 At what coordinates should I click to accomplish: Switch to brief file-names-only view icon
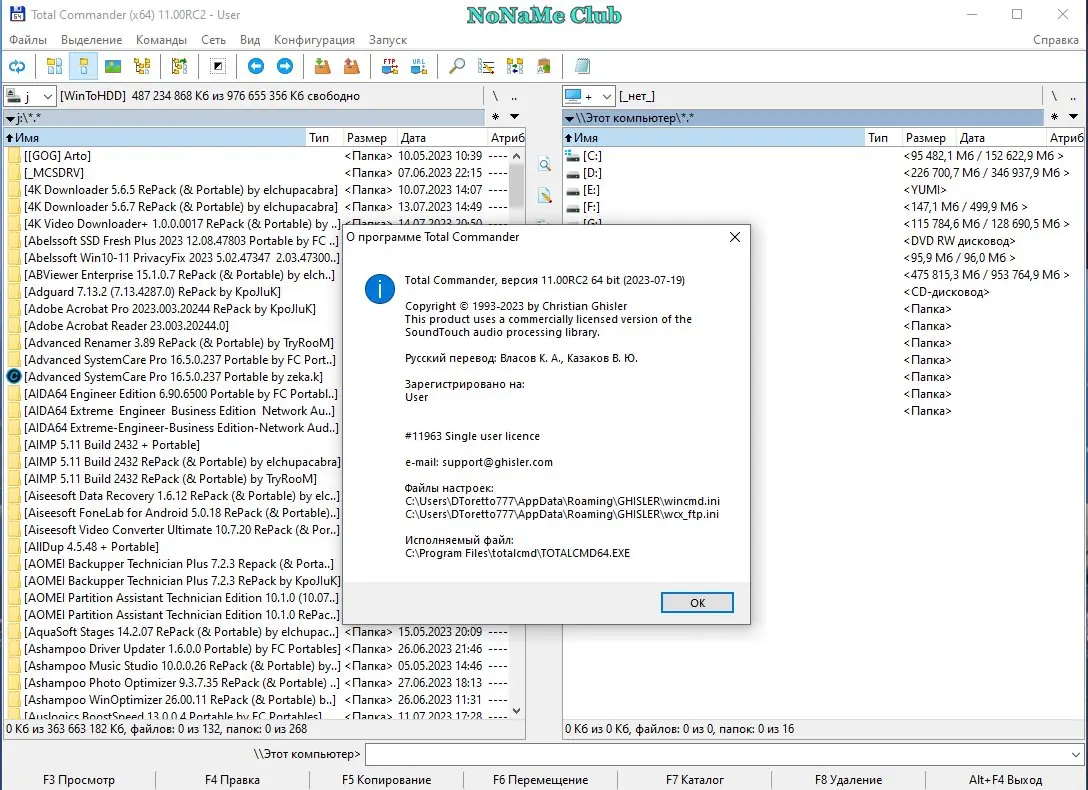click(54, 67)
